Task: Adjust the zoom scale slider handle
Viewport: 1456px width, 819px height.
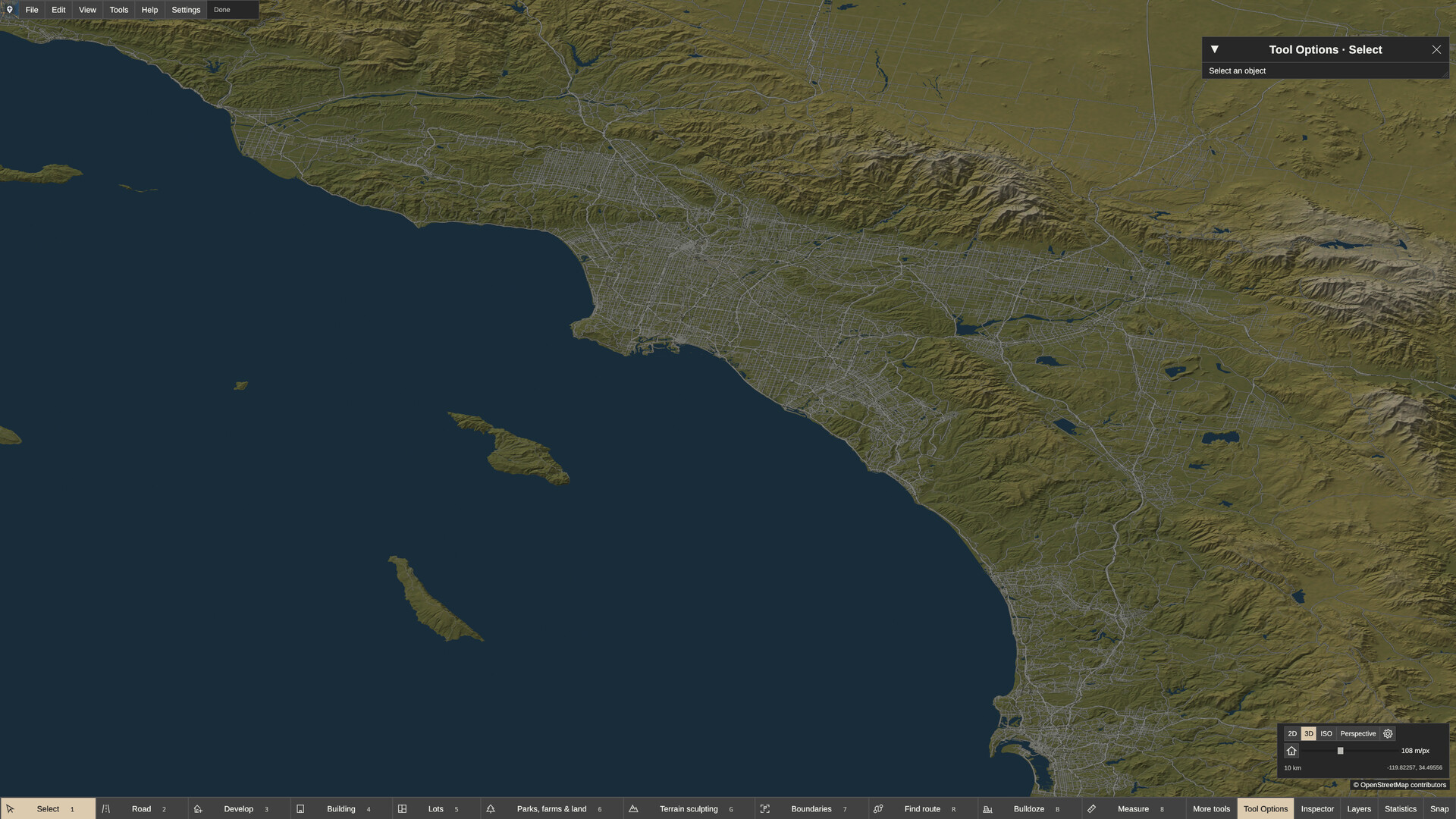Action: pyautogui.click(x=1340, y=751)
